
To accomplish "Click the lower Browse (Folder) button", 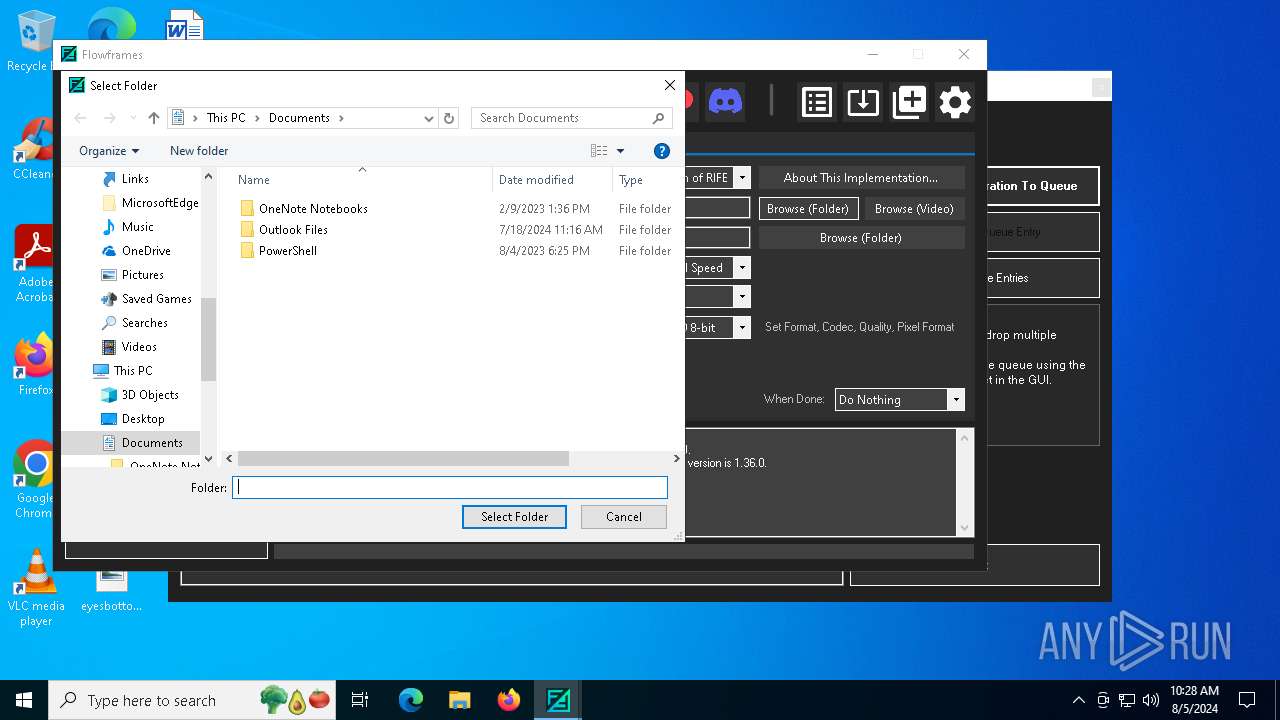I will [x=861, y=238].
